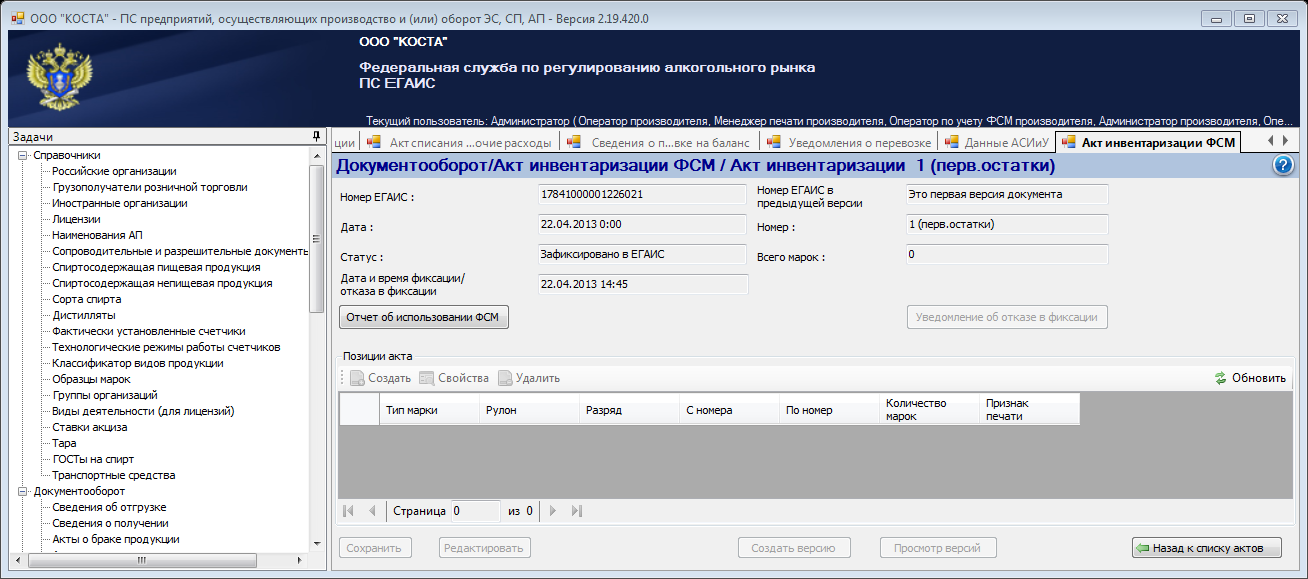This screenshot has width=1308, height=579.
Task: Open Отчет об использовании ФСМ
Action: click(x=425, y=317)
